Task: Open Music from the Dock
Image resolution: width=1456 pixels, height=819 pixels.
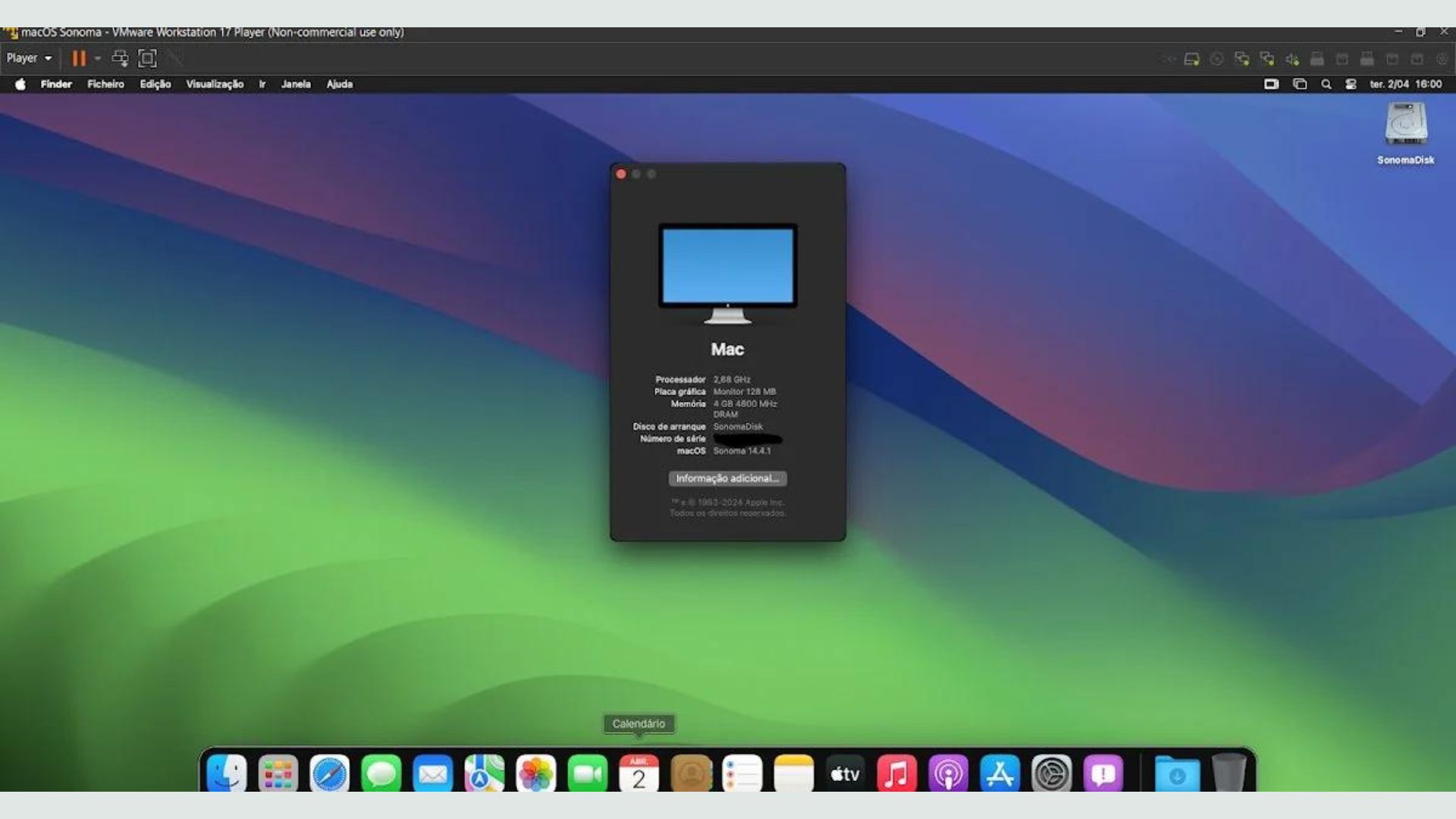Action: [897, 773]
